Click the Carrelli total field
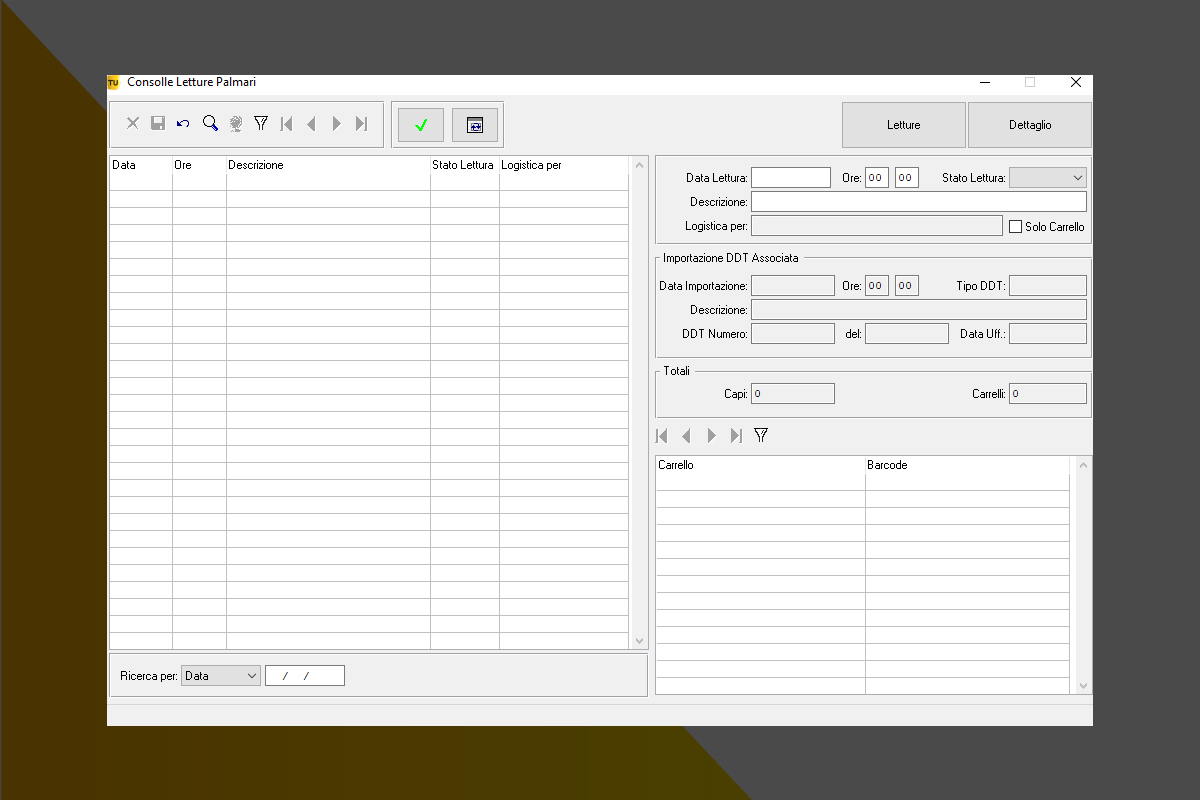The height and width of the screenshot is (800, 1200). coord(1048,394)
